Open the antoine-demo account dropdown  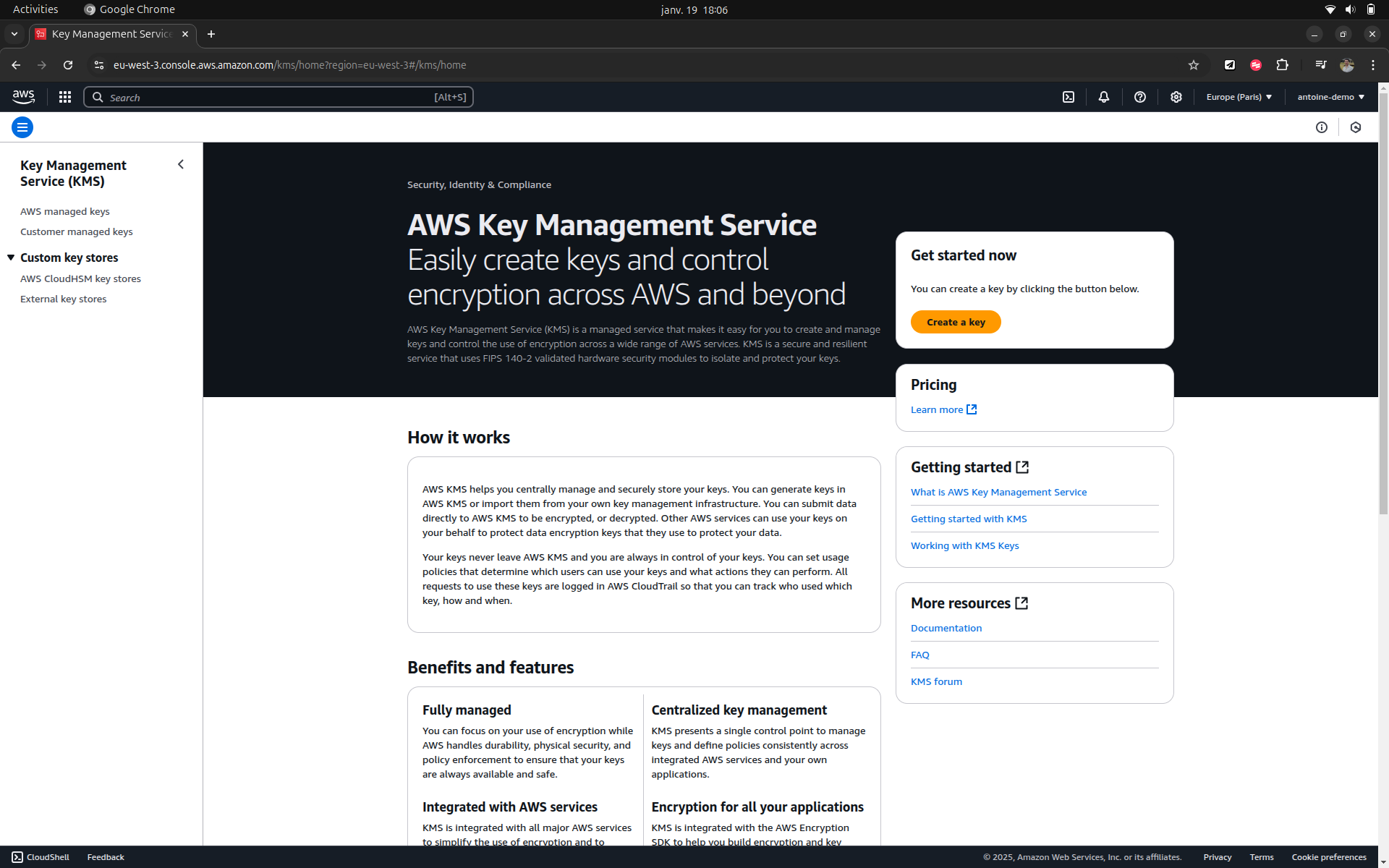point(1330,97)
